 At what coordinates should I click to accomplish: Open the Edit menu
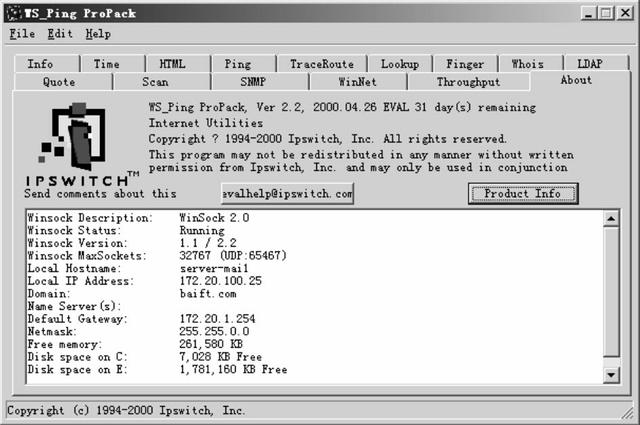[60, 33]
